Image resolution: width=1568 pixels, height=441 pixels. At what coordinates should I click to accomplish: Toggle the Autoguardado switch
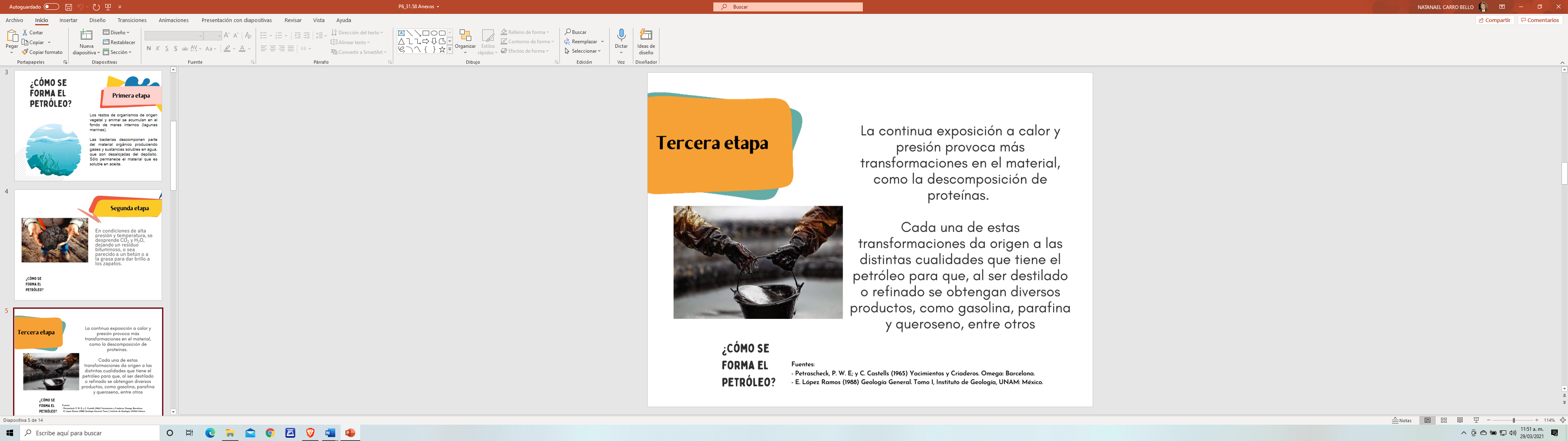tap(51, 7)
